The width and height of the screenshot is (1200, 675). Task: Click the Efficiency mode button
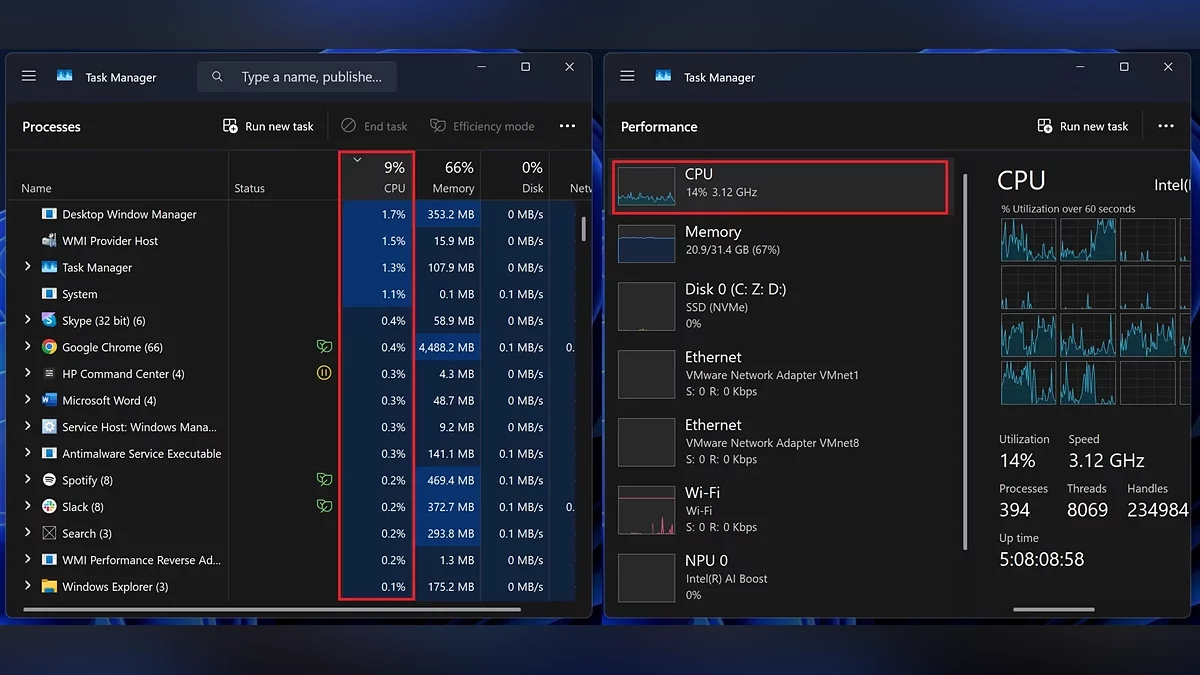click(482, 126)
